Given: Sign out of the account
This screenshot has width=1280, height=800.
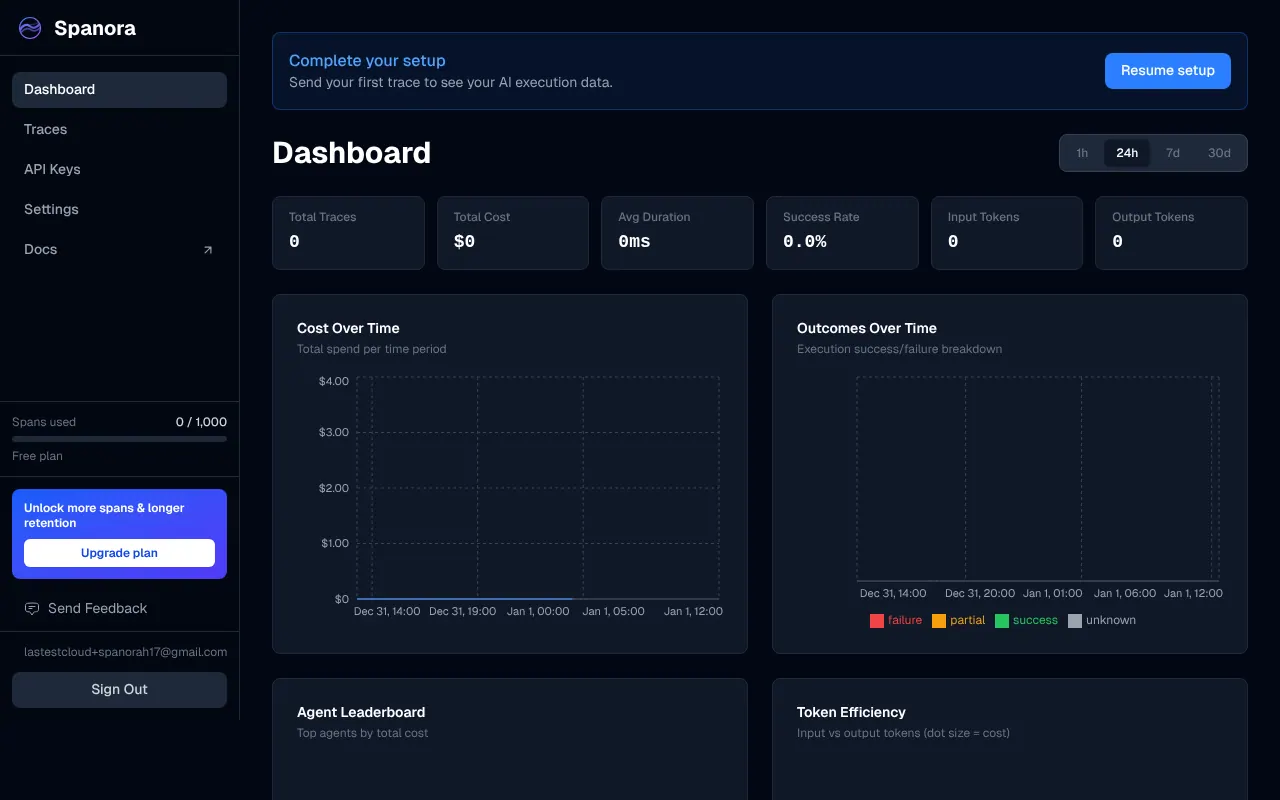Looking at the screenshot, I should click(x=119, y=689).
